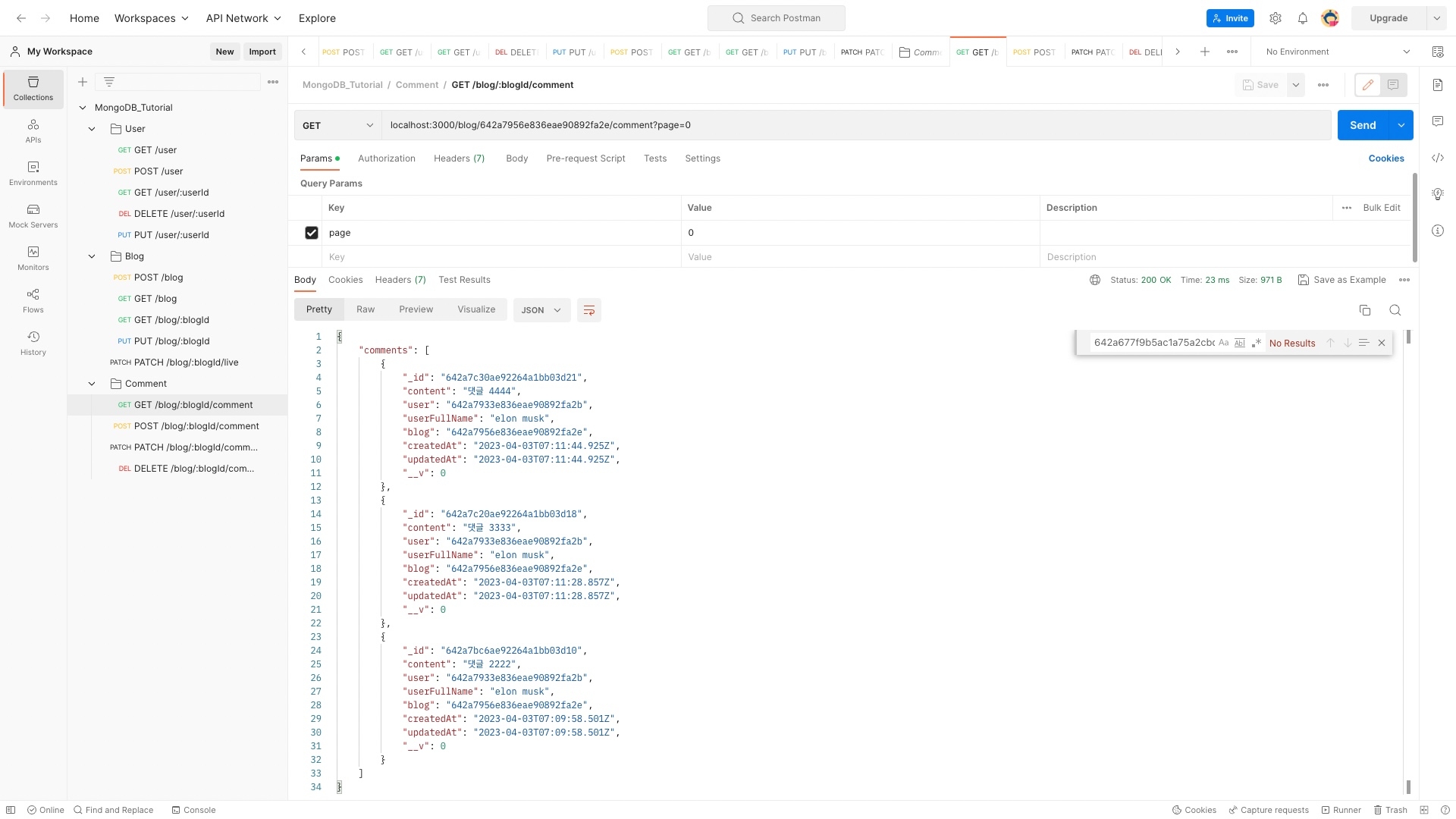Click Save as Example
This screenshot has width=1456, height=819.
[1341, 280]
